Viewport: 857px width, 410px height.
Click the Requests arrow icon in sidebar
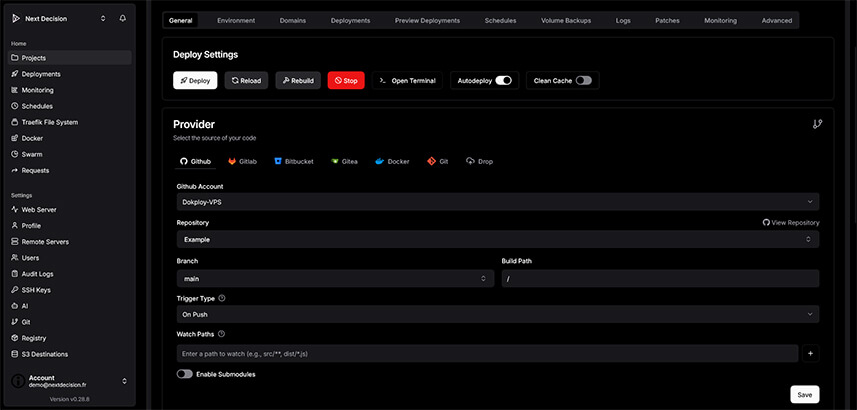click(15, 171)
